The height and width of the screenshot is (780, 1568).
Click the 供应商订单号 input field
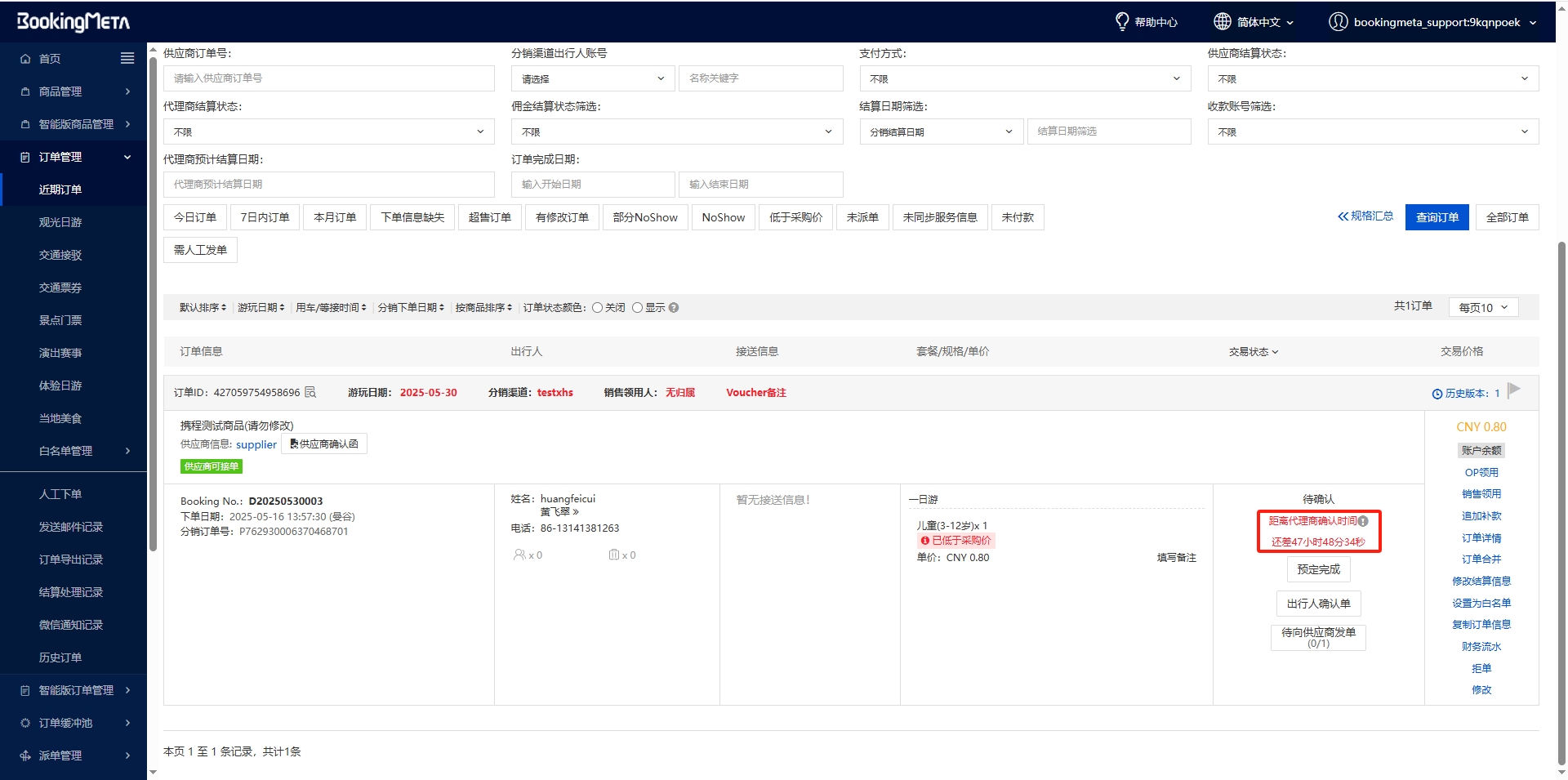328,78
